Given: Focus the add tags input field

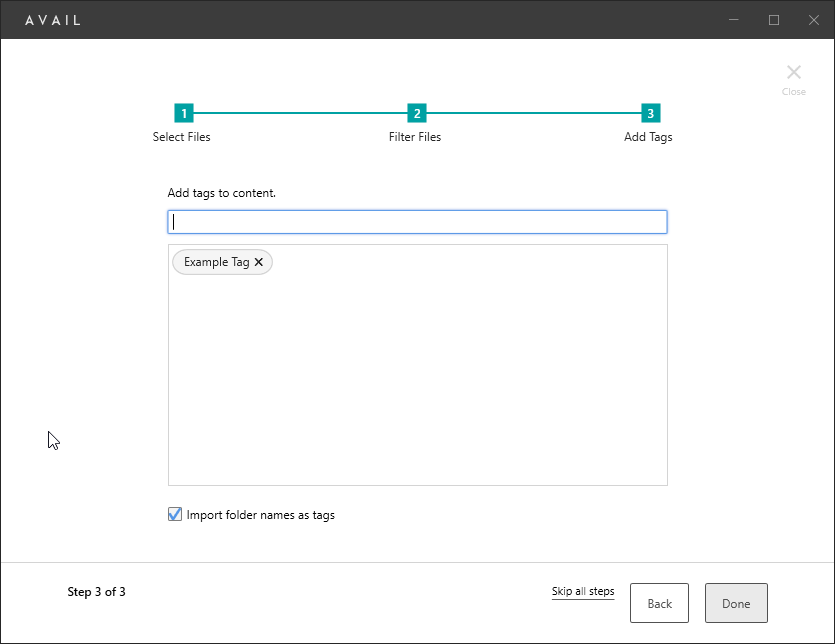Looking at the screenshot, I should pos(418,222).
